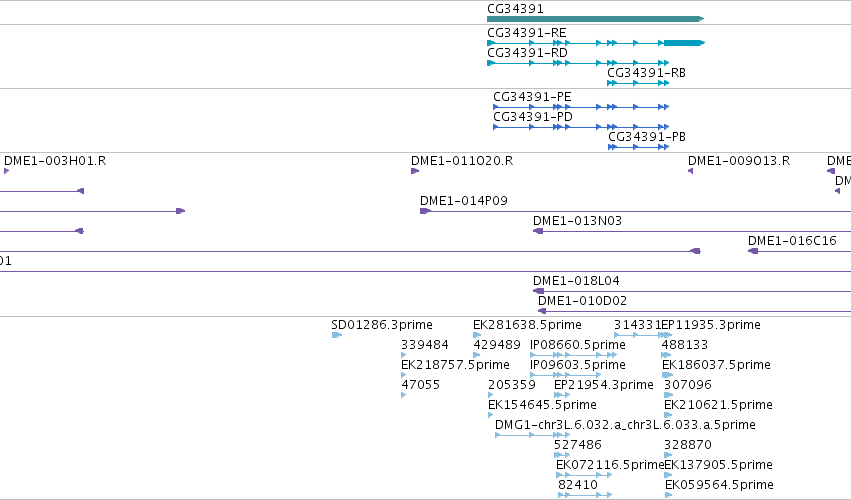Click the SD01286.3prime label
Viewport: 851px width, 500px height.
coord(382,325)
